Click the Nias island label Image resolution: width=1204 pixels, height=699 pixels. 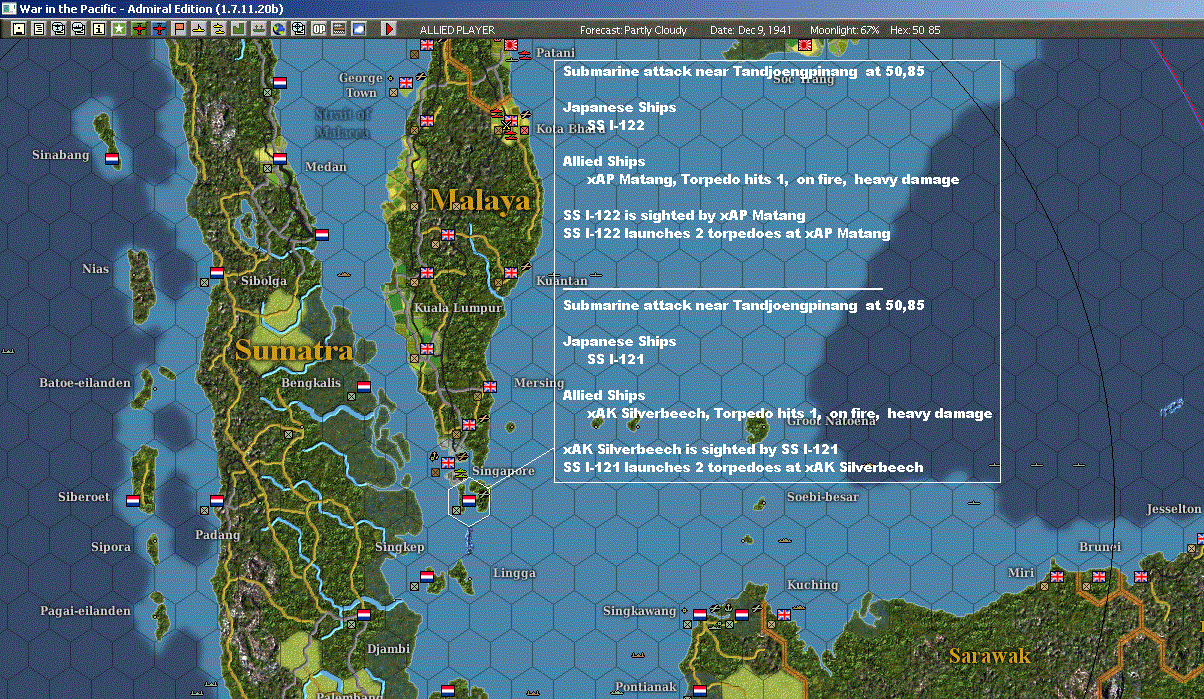(96, 269)
